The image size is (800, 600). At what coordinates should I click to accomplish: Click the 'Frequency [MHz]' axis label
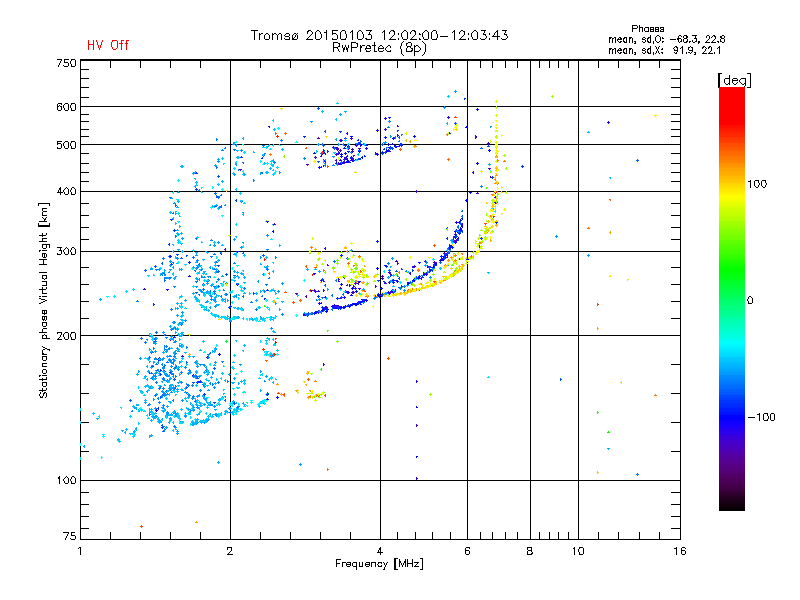[379, 564]
